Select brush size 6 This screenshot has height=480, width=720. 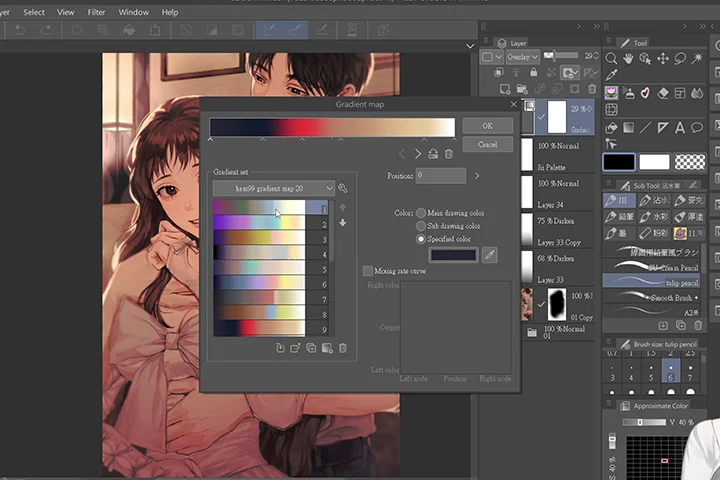(x=670, y=371)
